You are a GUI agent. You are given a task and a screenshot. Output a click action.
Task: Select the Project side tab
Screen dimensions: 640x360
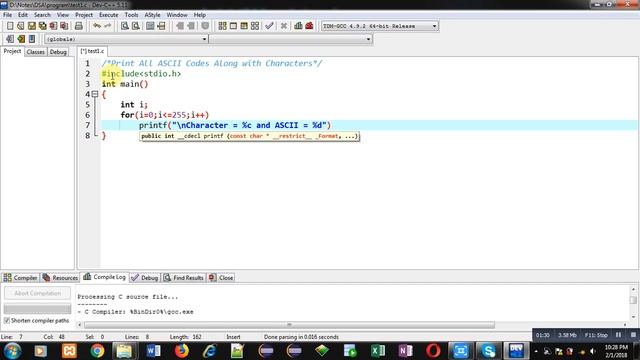coord(12,51)
